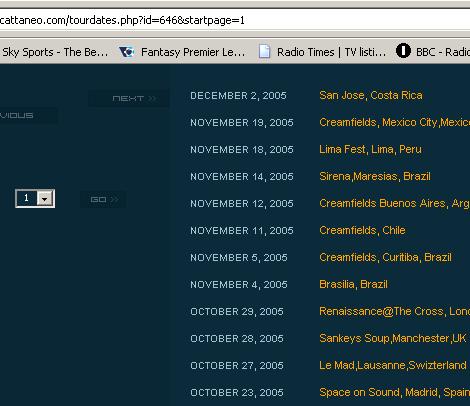Click the GO button beside page selector
The image size is (470, 406).
(x=103, y=199)
